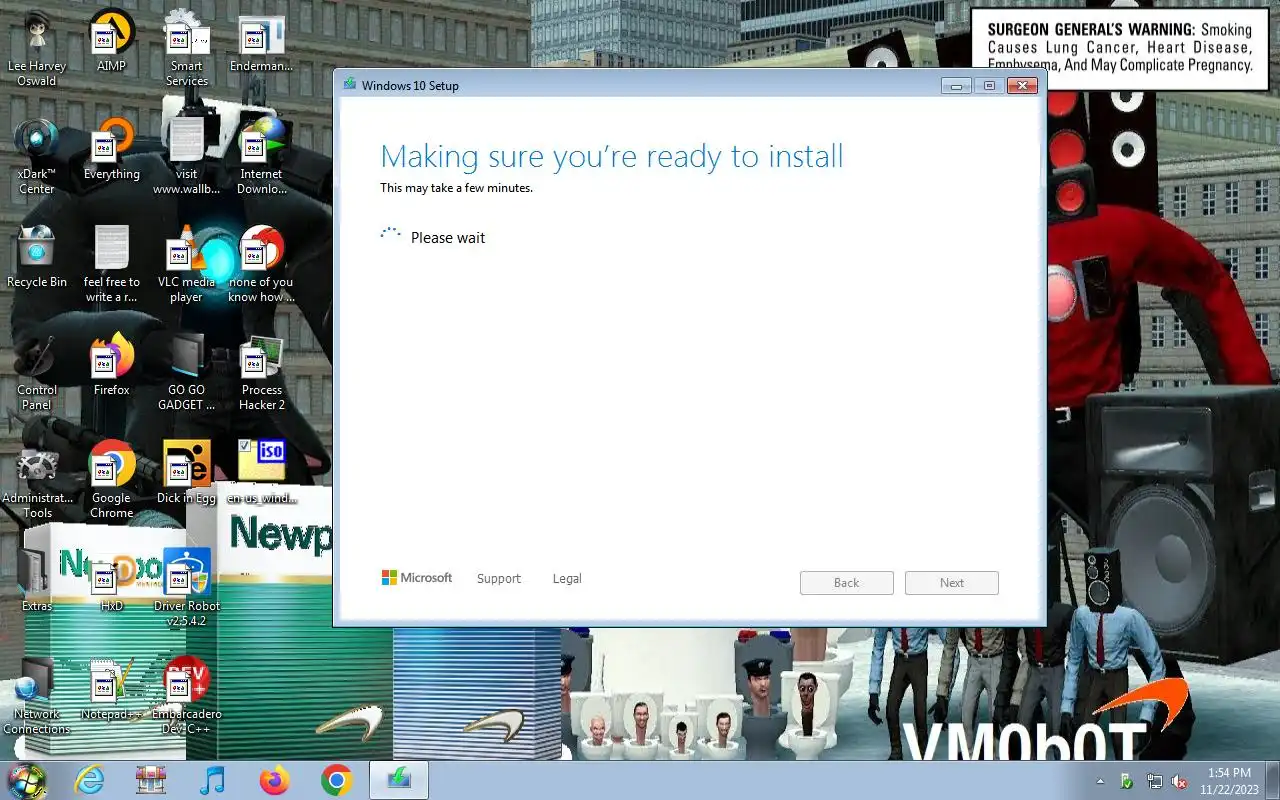1280x800 pixels.
Task: Open the Everything search shortcut on desktop
Action: 112,149
